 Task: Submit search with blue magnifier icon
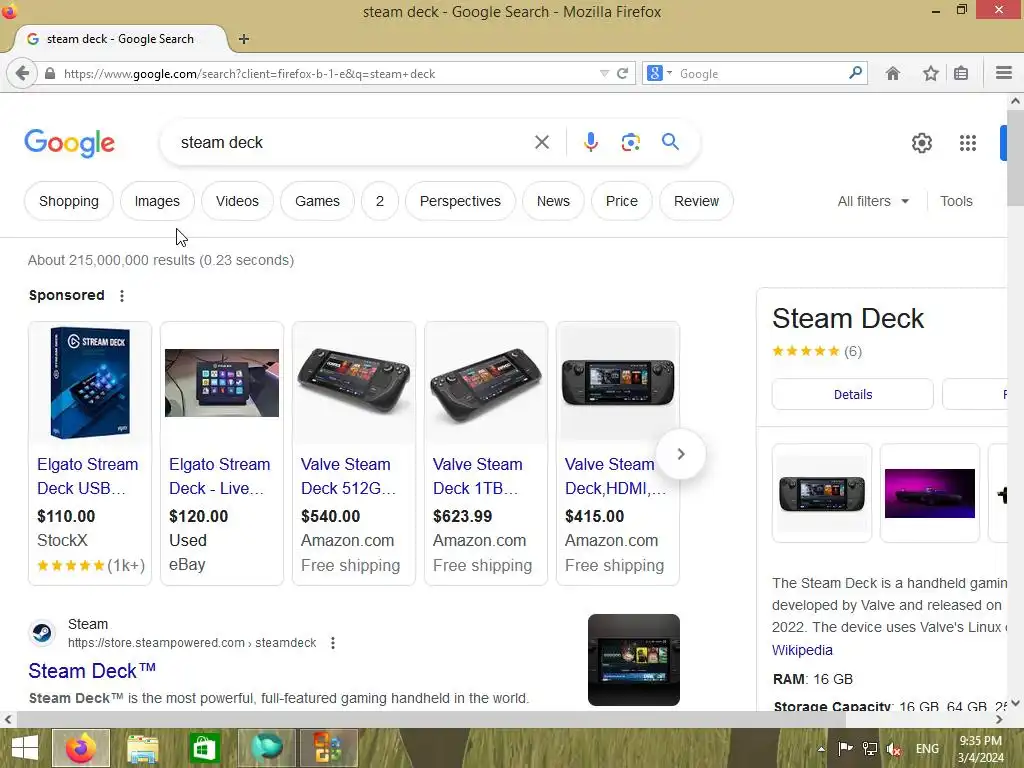click(670, 141)
